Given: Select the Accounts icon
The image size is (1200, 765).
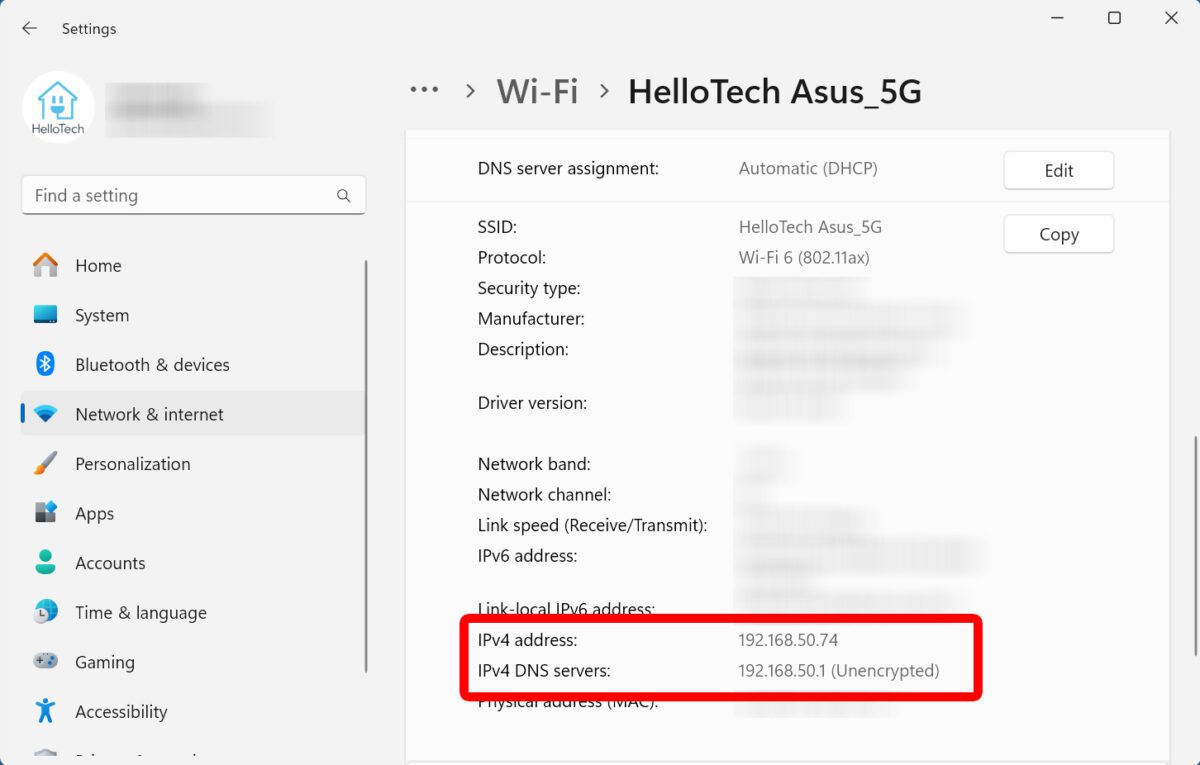Looking at the screenshot, I should (x=45, y=562).
